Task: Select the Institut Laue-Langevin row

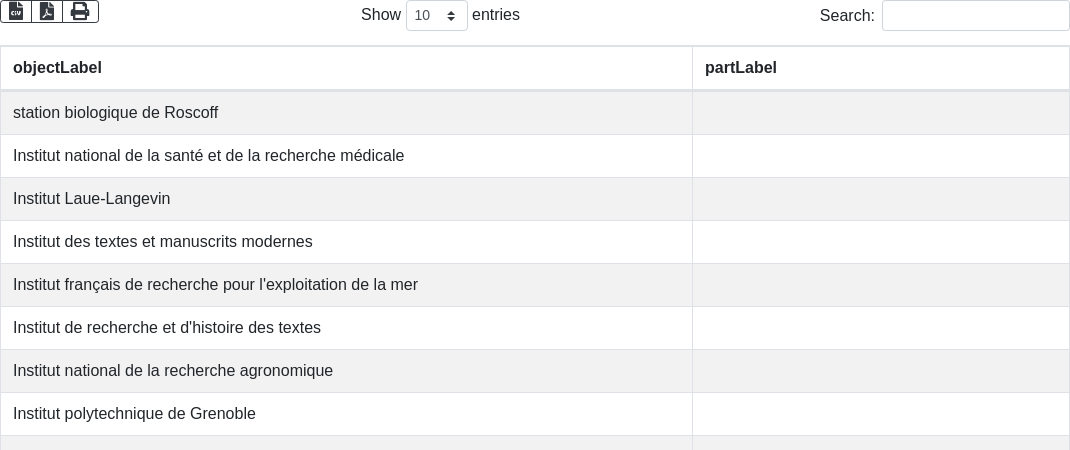Action: (535, 199)
